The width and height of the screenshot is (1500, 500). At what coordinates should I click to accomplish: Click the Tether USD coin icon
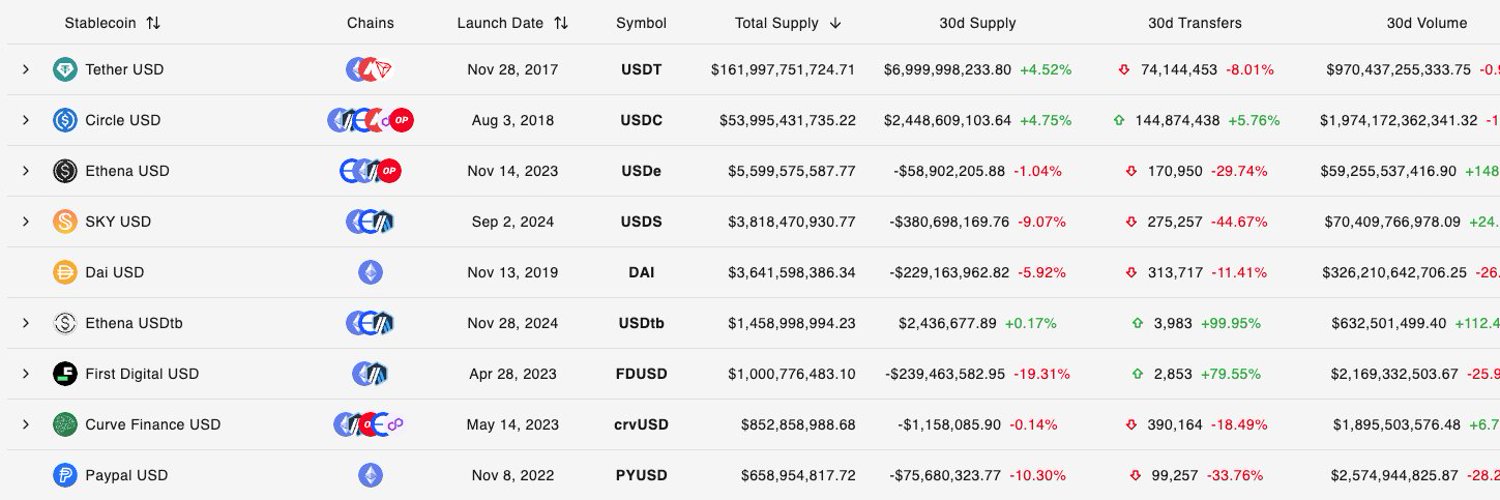[65, 69]
